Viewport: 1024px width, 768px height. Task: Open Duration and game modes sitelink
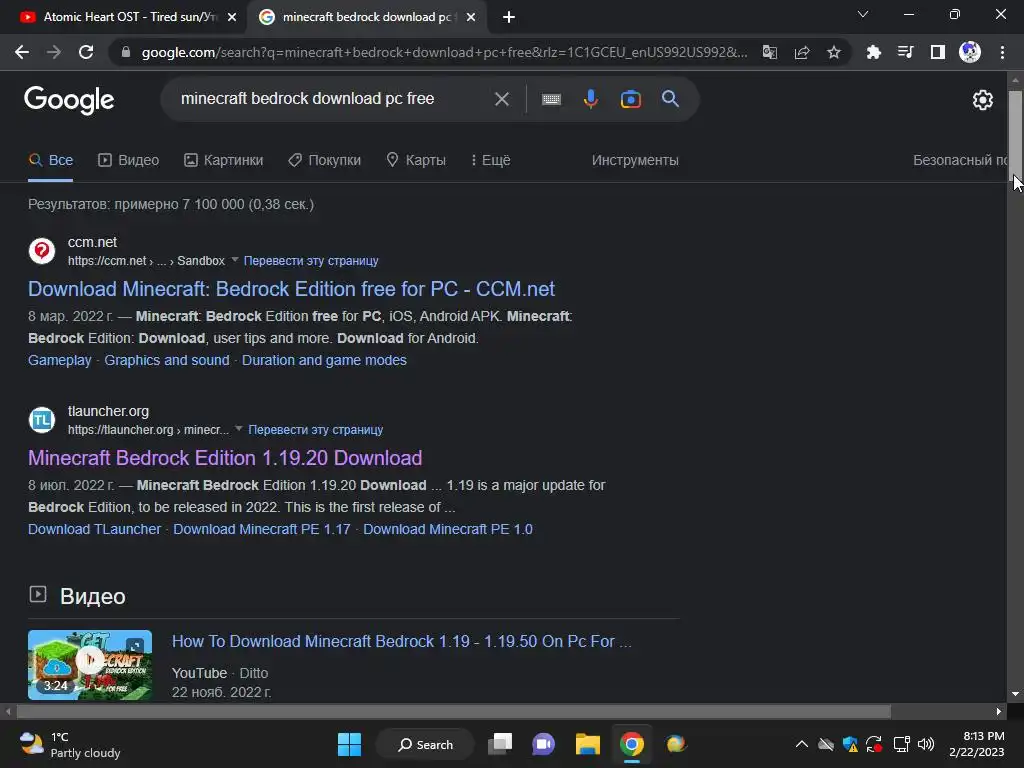click(324, 360)
